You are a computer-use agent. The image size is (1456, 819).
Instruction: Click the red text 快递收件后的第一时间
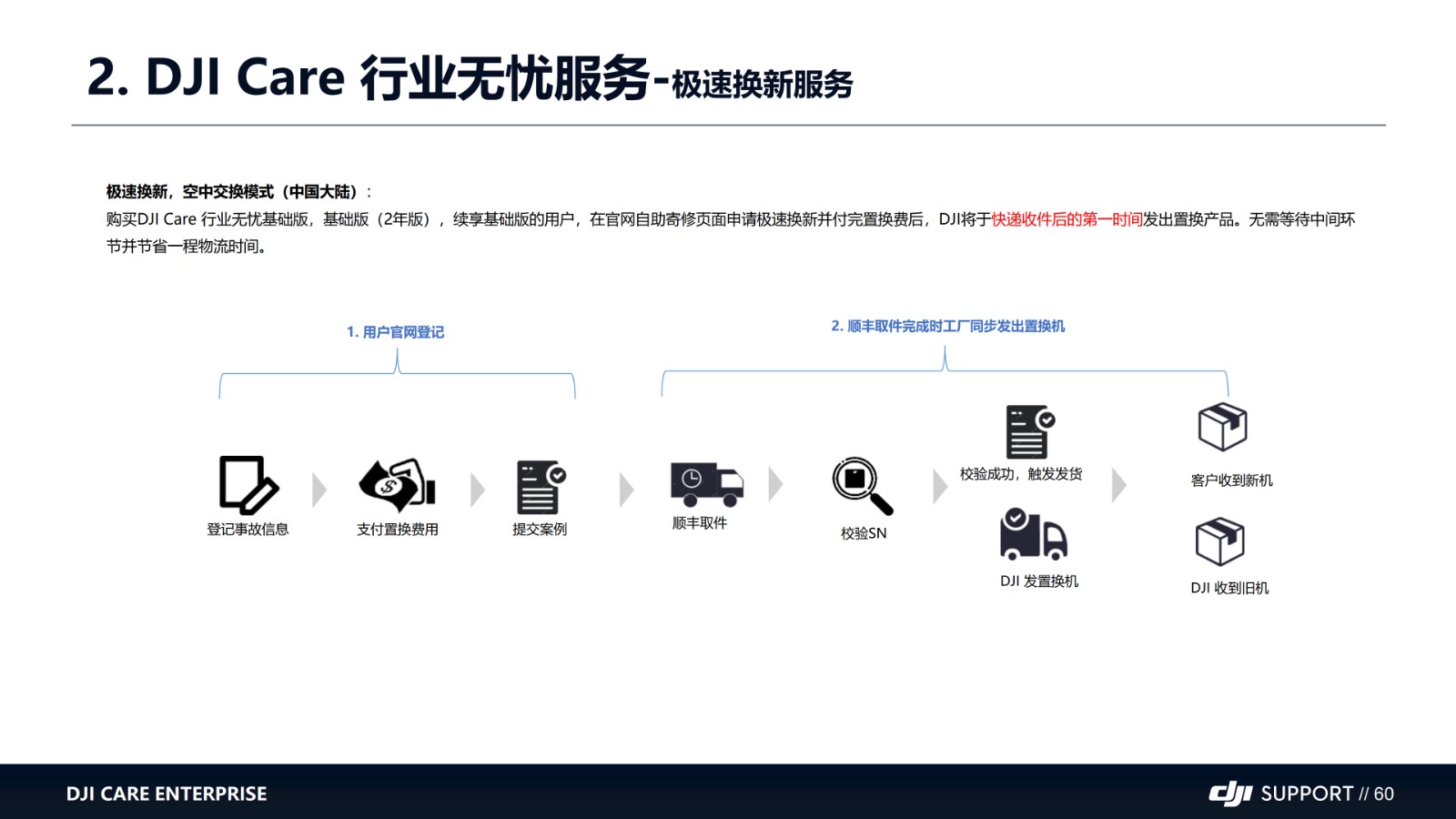tap(1067, 219)
